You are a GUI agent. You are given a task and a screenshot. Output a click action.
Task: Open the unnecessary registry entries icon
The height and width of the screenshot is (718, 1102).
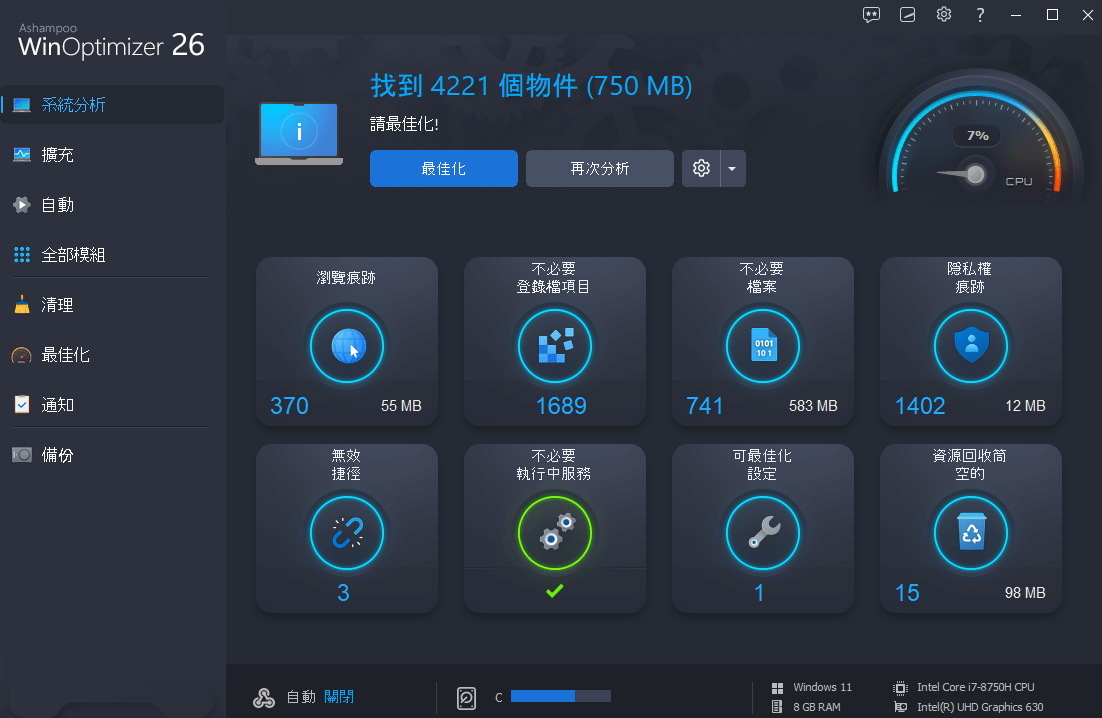coord(555,347)
